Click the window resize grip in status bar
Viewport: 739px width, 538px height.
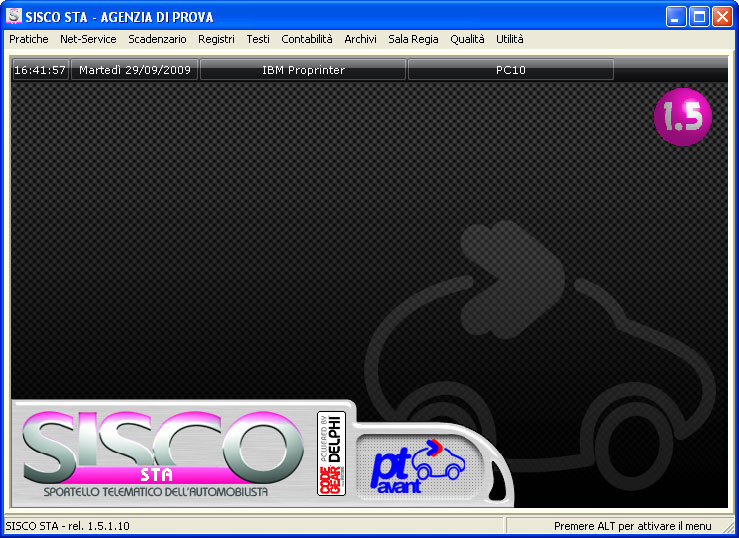pyautogui.click(x=729, y=528)
